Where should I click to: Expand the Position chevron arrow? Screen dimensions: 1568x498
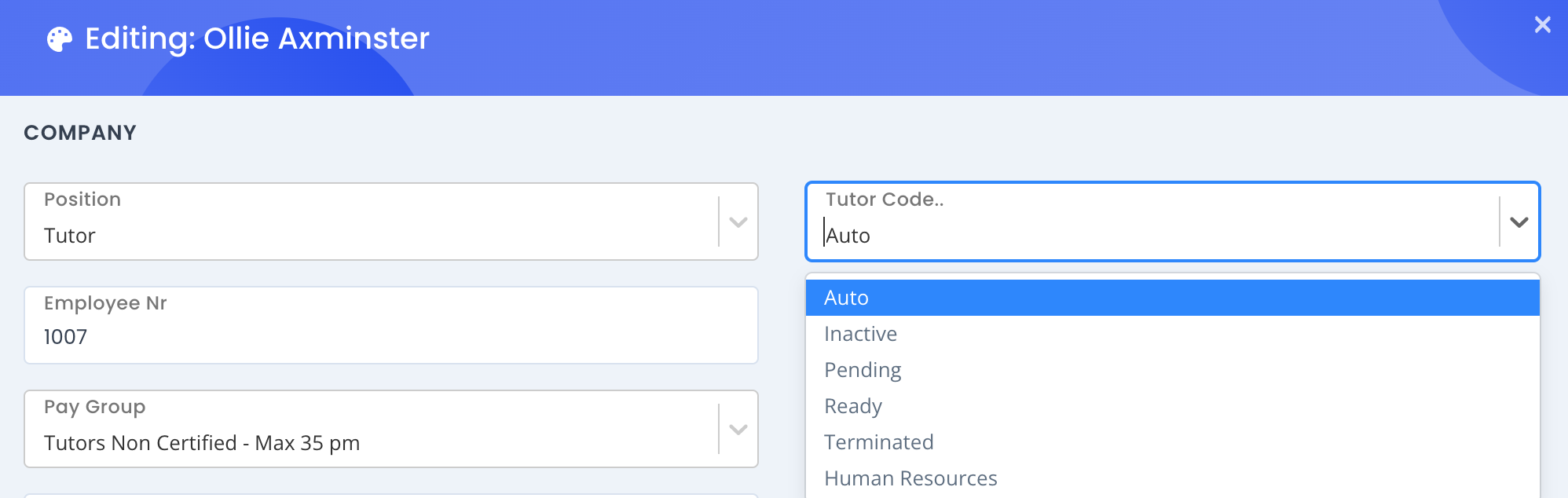[x=738, y=222]
